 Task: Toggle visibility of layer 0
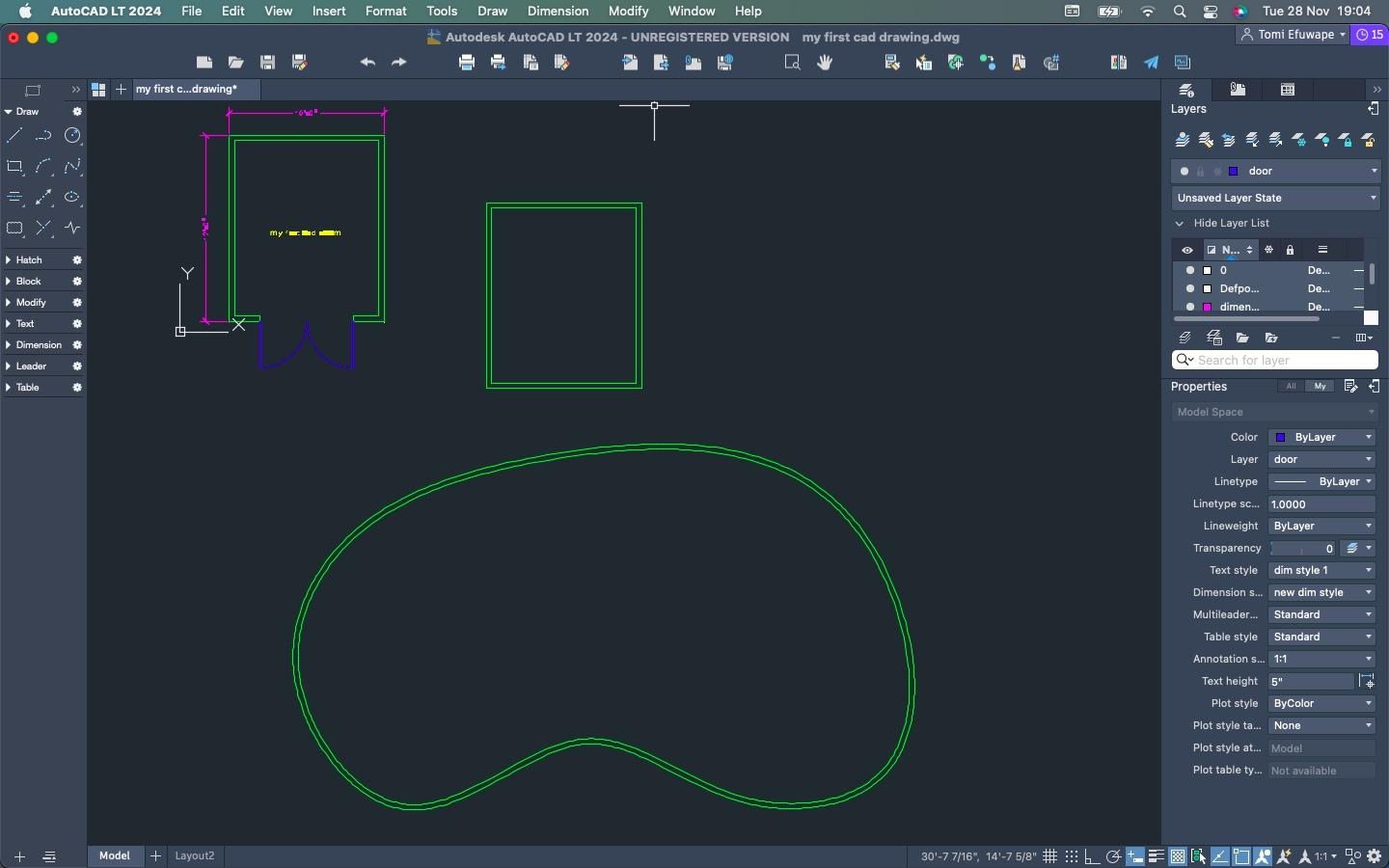pyautogui.click(x=1189, y=271)
